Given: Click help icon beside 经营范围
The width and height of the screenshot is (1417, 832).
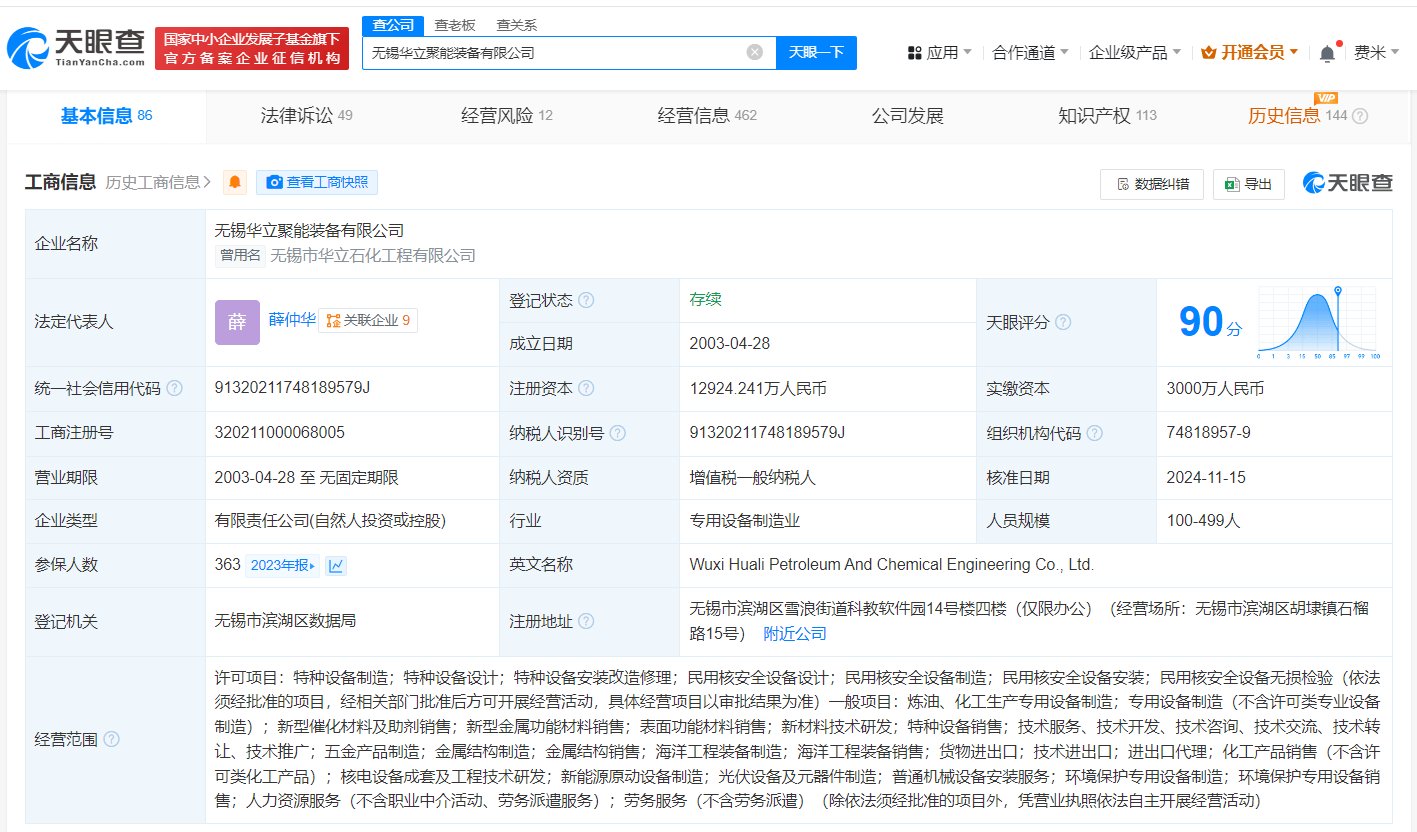Looking at the screenshot, I should click(x=111, y=739).
